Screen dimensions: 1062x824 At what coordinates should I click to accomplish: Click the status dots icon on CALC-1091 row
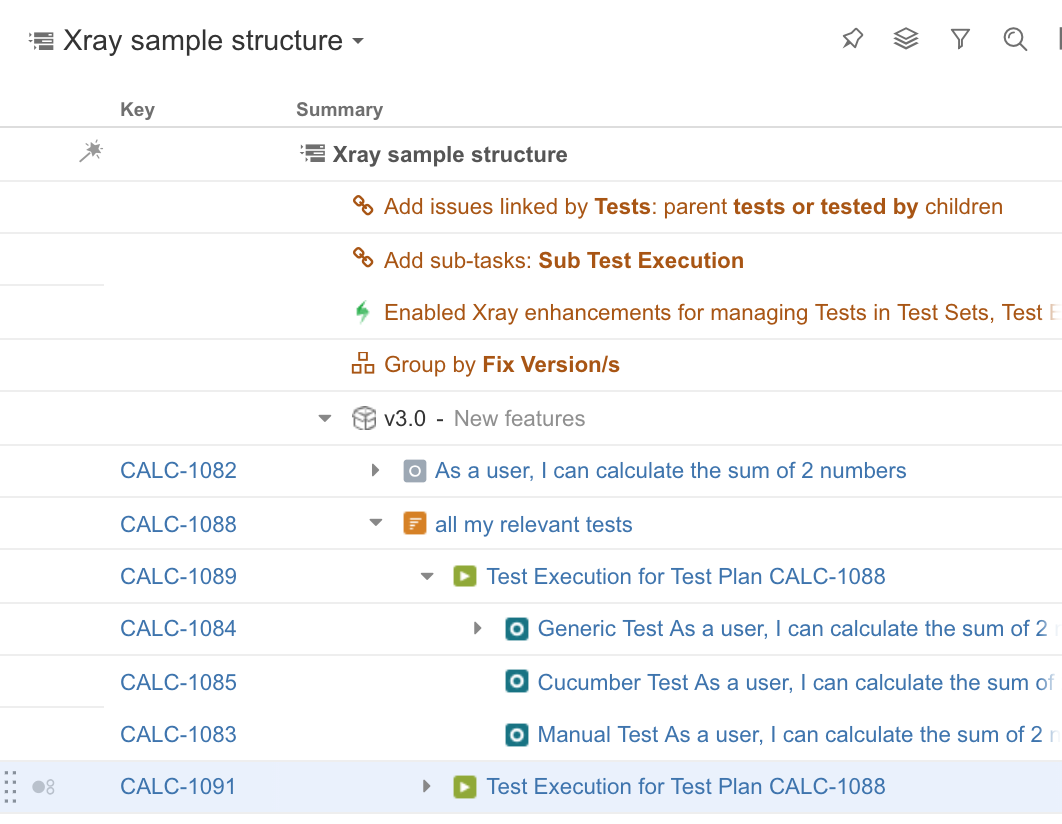[x=43, y=787]
